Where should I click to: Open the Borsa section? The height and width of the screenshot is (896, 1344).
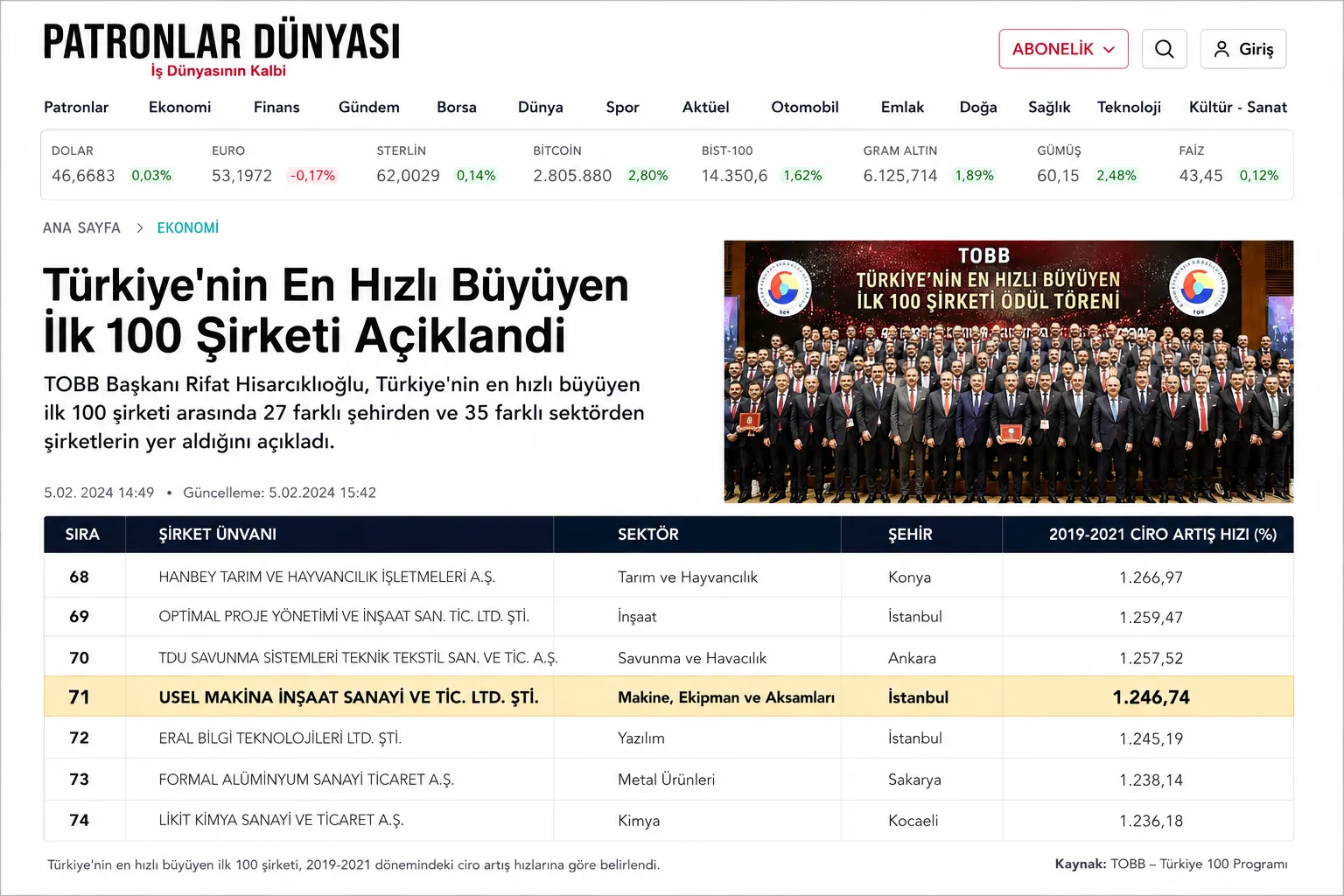pyautogui.click(x=457, y=107)
